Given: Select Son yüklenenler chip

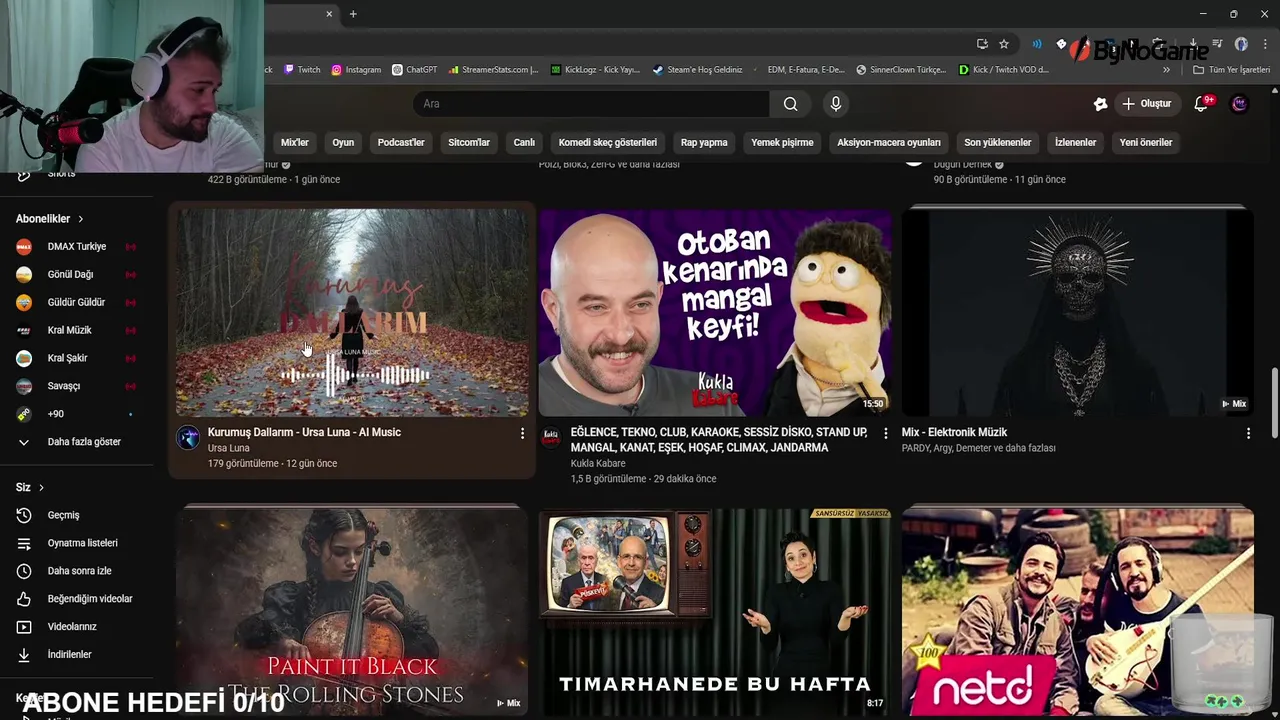Looking at the screenshot, I should pyautogui.click(x=997, y=143).
